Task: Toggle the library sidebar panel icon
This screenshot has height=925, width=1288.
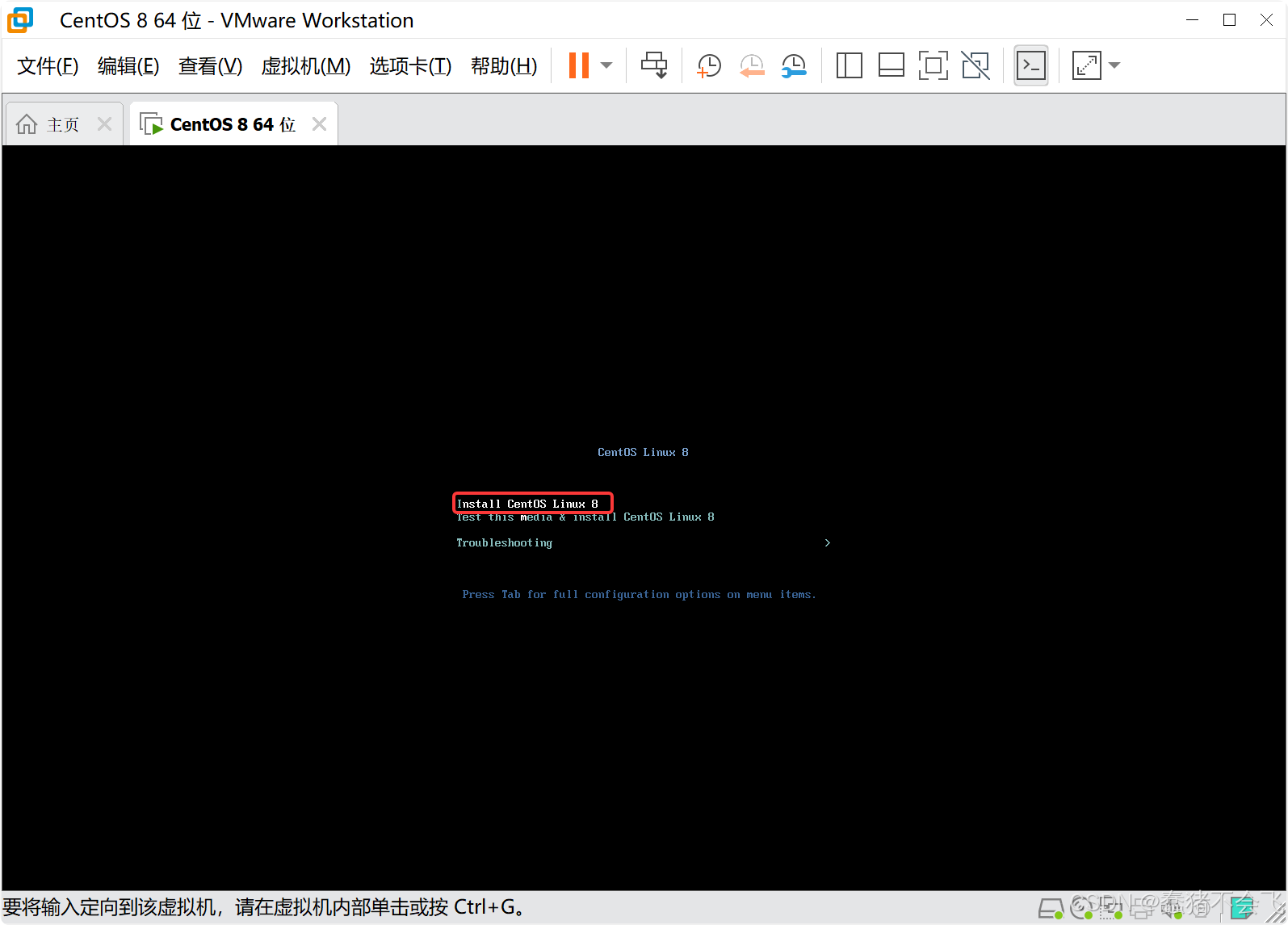Action: click(x=849, y=65)
